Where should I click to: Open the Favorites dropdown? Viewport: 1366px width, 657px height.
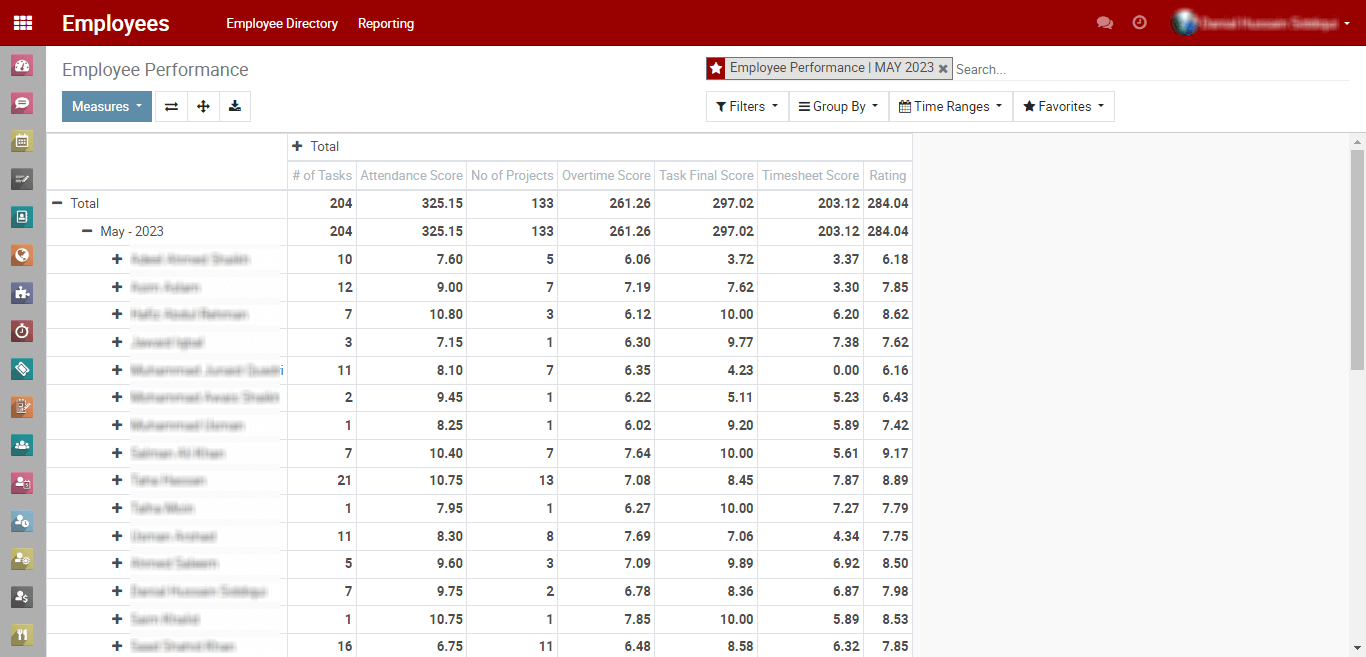1063,107
